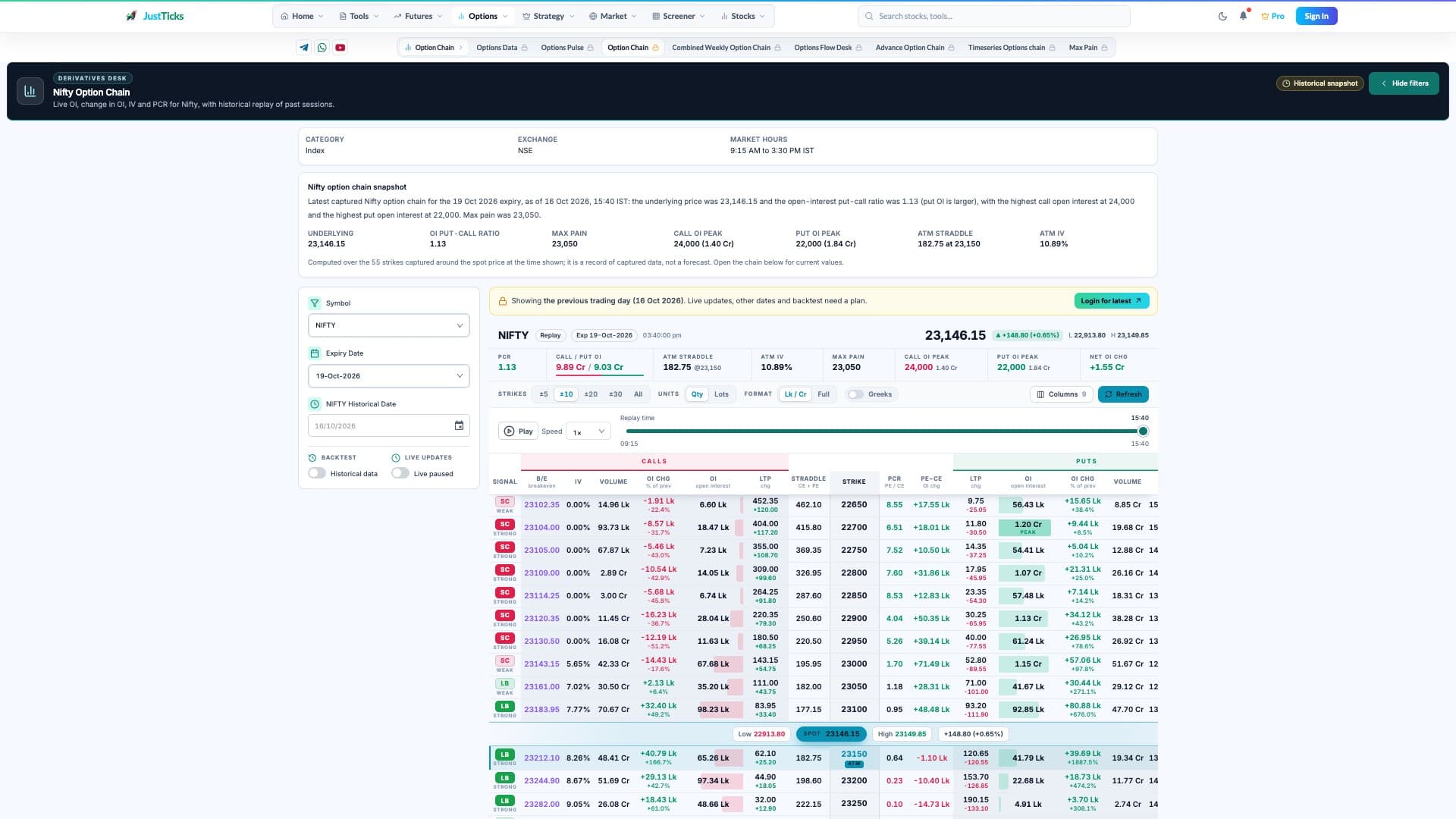
Task: Switch to Options Pulse tab
Action: coord(567,48)
